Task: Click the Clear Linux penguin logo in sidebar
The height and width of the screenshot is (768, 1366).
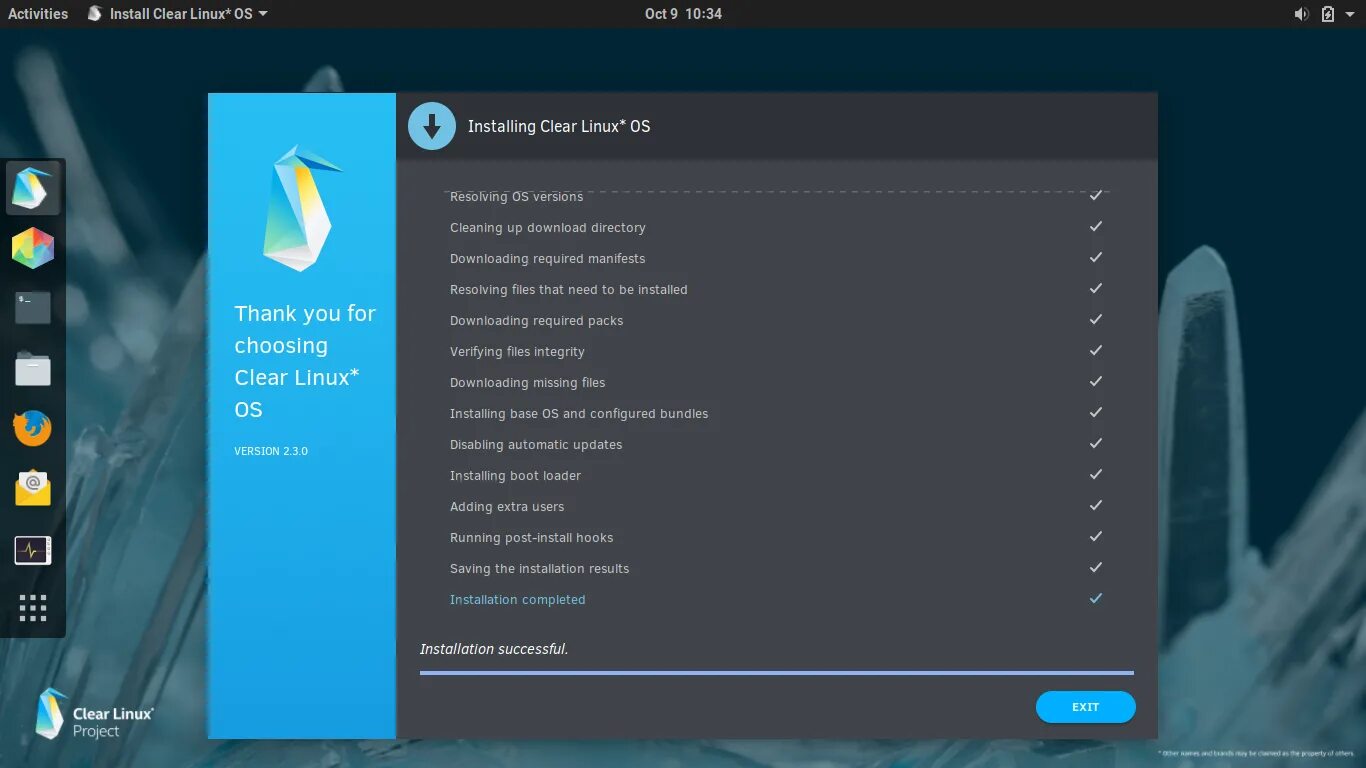Action: [302, 208]
